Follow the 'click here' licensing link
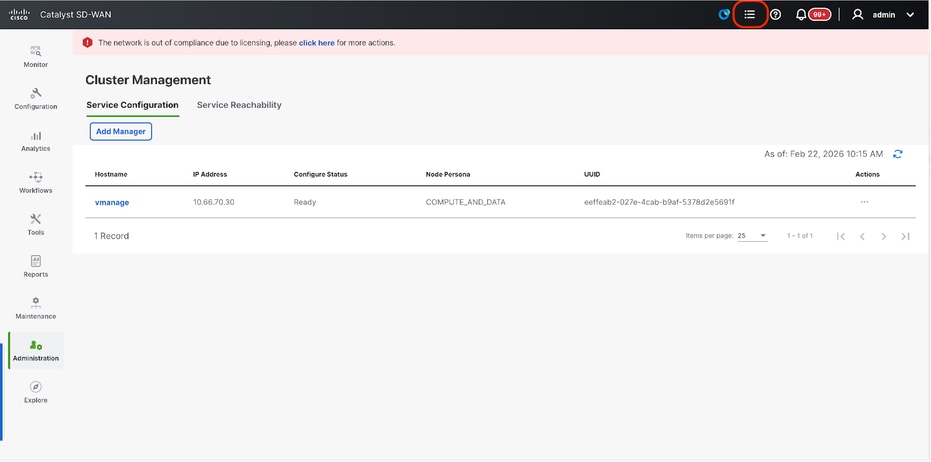This screenshot has width=931, height=462. click(316, 43)
